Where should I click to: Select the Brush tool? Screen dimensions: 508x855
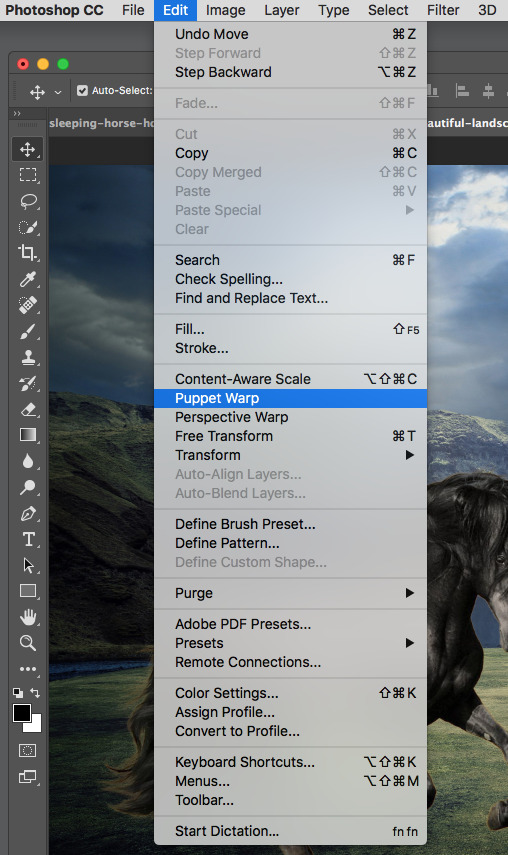click(28, 332)
